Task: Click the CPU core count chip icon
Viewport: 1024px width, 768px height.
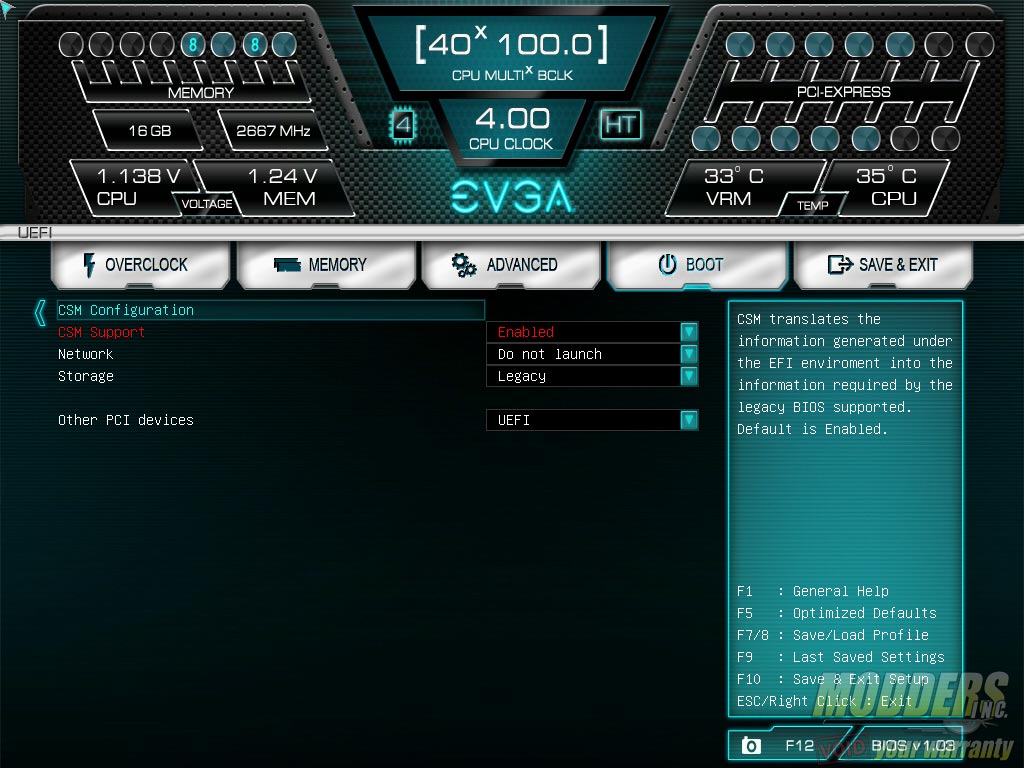Action: click(x=403, y=124)
